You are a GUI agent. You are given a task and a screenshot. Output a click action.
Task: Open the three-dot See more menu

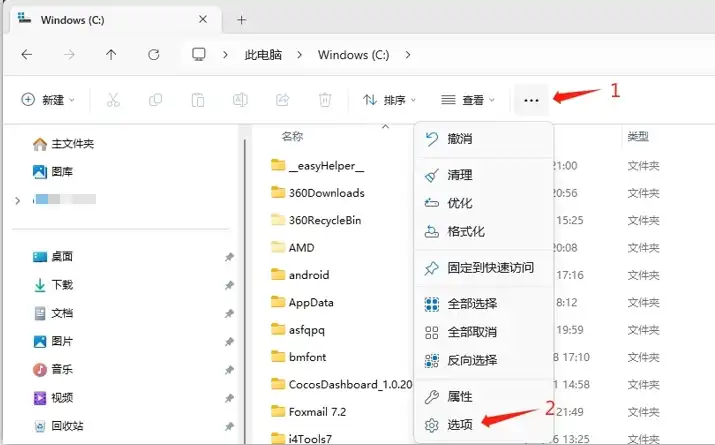point(531,100)
